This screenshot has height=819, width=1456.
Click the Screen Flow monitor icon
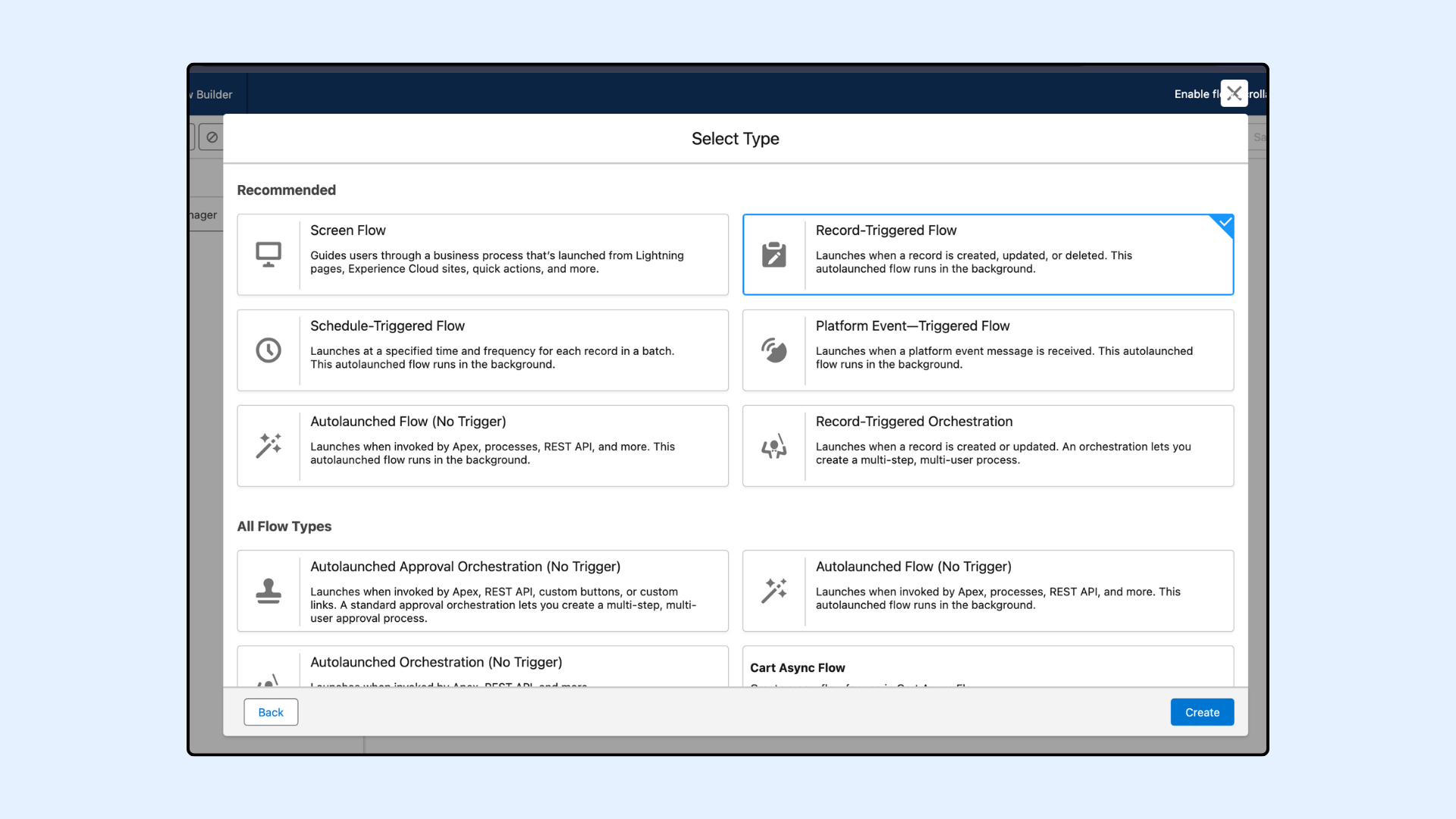(x=268, y=255)
